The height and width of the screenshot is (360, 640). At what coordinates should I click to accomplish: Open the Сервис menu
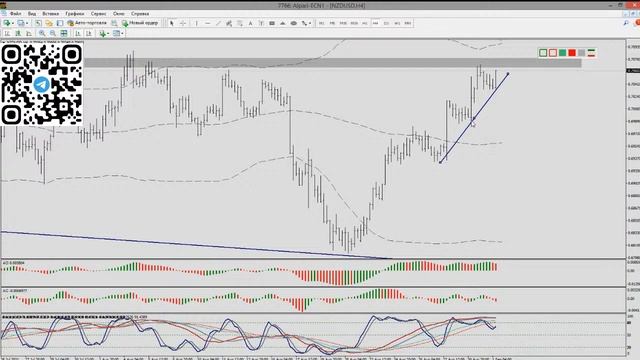coord(98,13)
